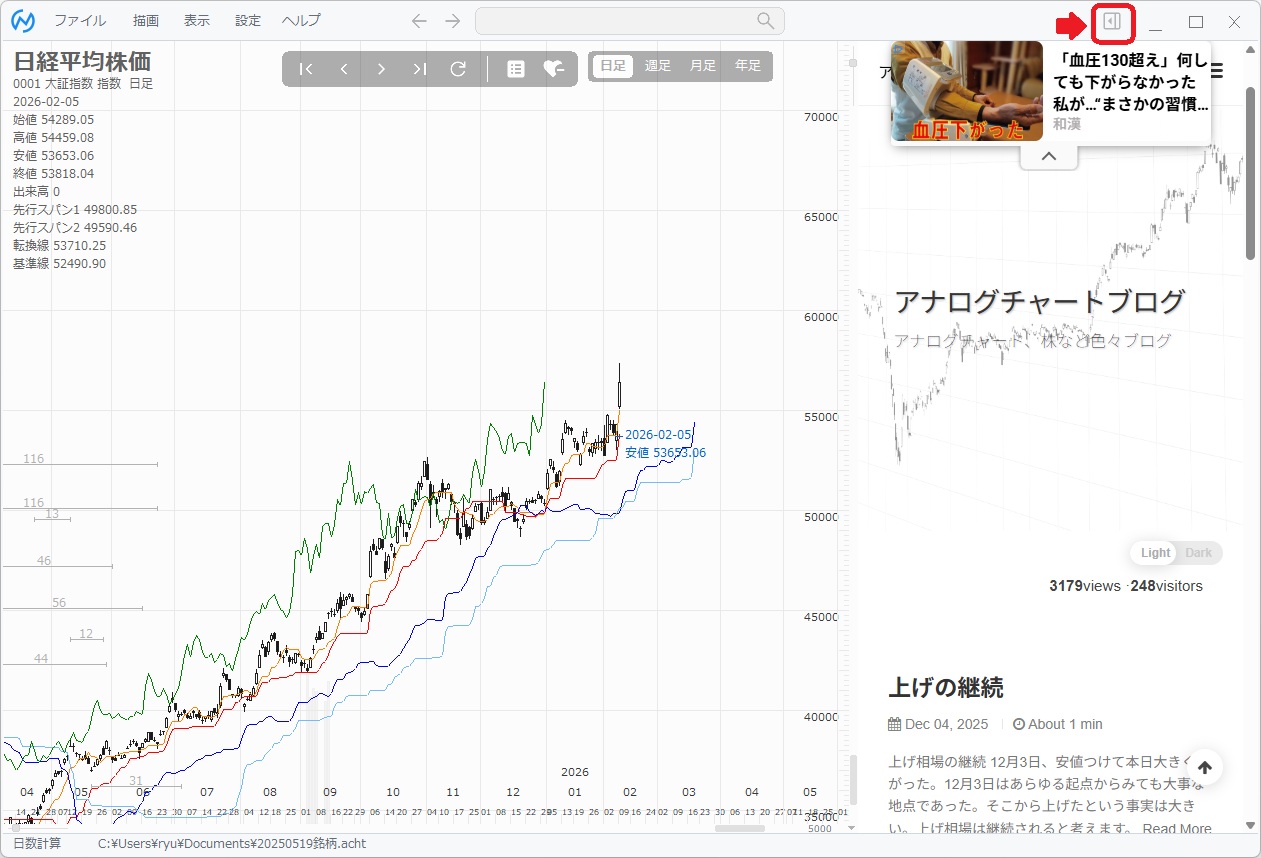Viewport: 1261px width, 858px height.
Task: Select the 年足 yearly period
Action: (748, 66)
